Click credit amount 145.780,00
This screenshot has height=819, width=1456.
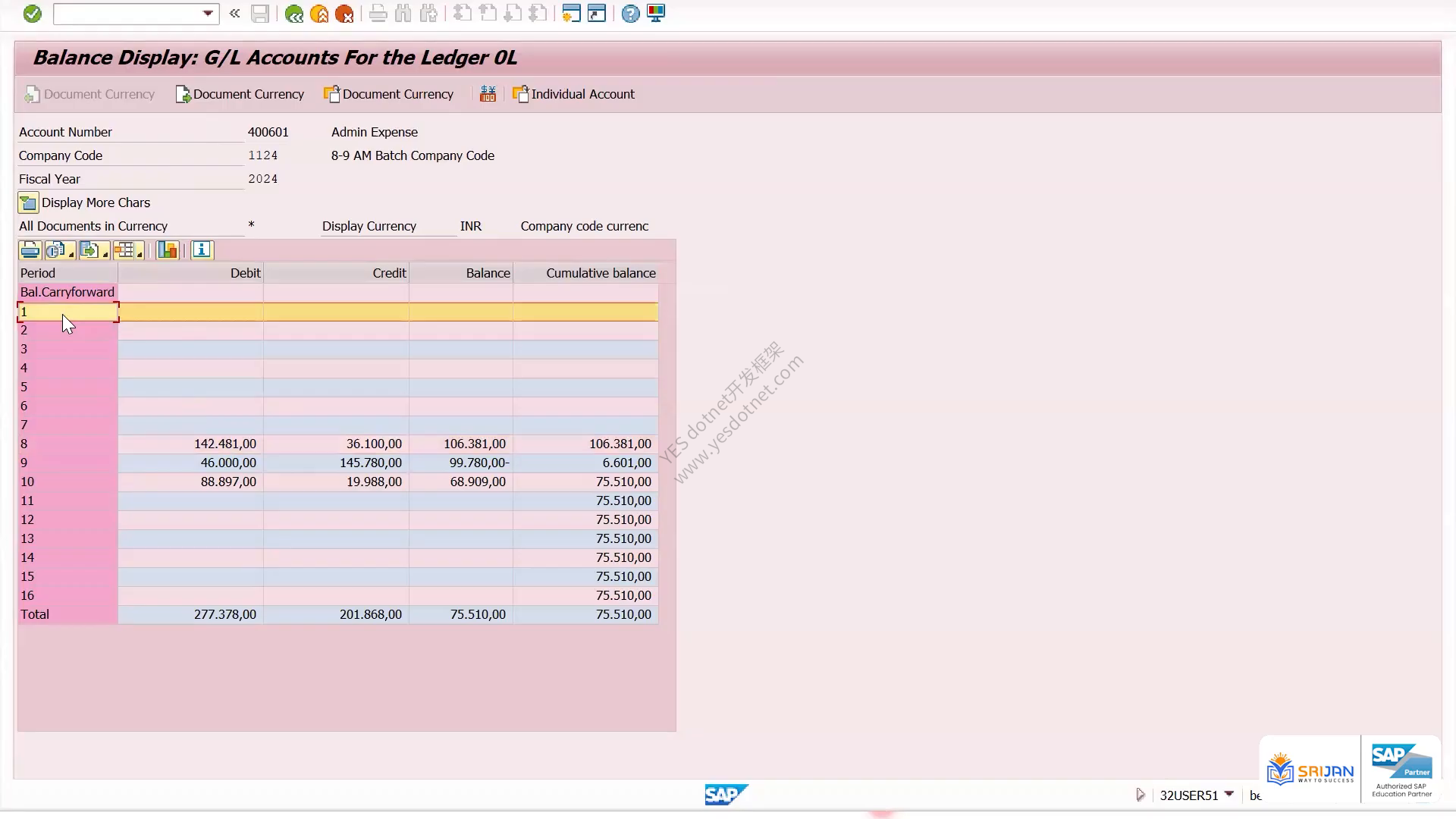371,463
